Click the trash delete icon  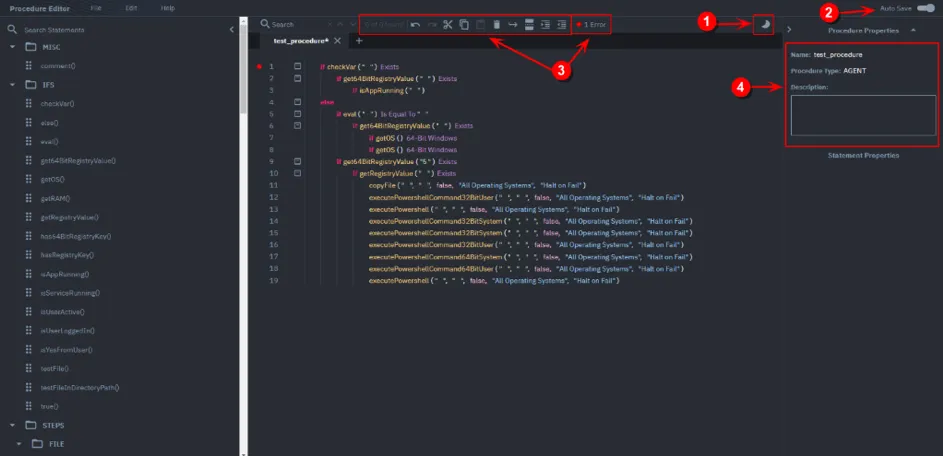pyautogui.click(x=497, y=24)
